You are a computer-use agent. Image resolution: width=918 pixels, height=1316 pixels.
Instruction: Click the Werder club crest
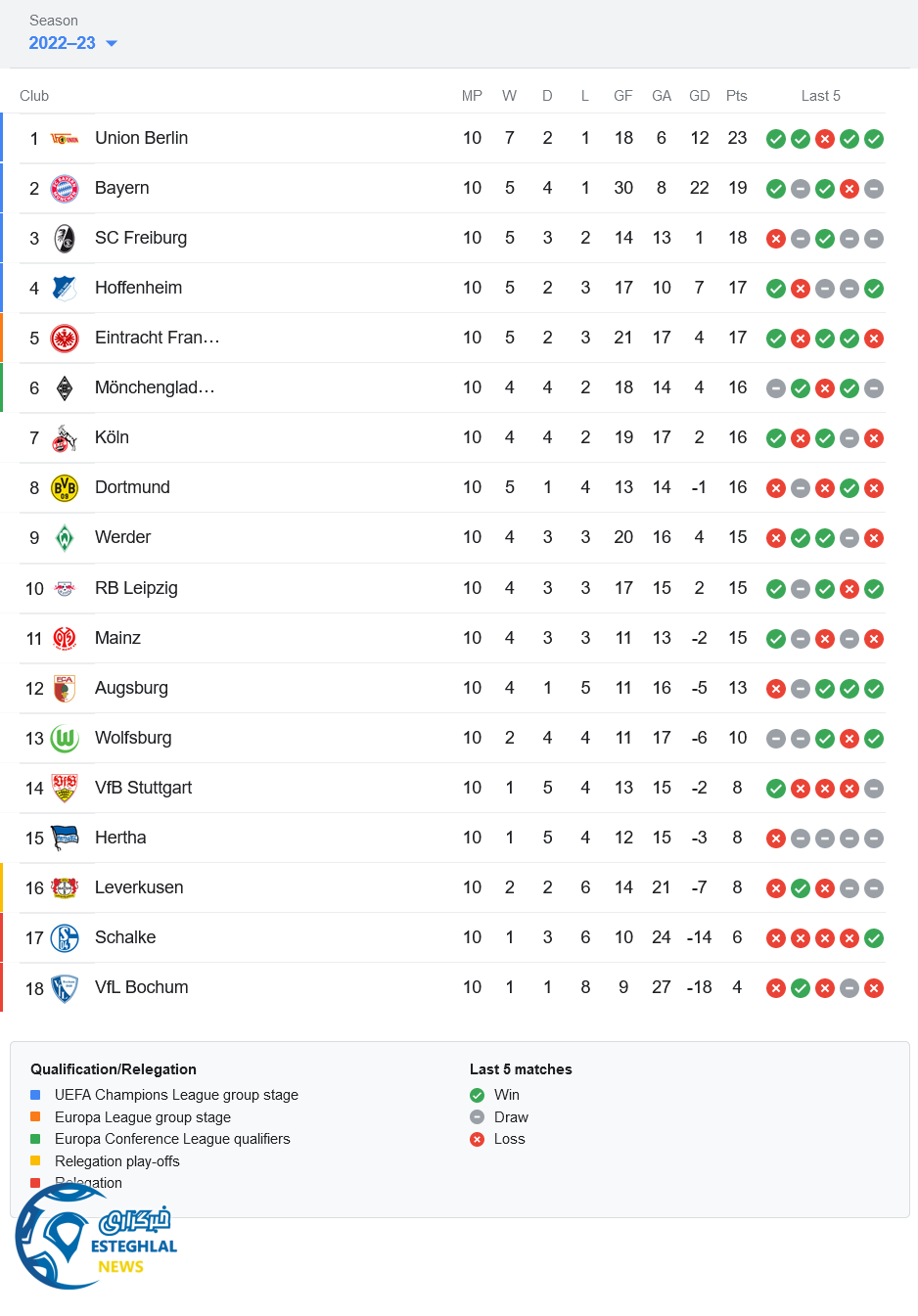pos(65,538)
